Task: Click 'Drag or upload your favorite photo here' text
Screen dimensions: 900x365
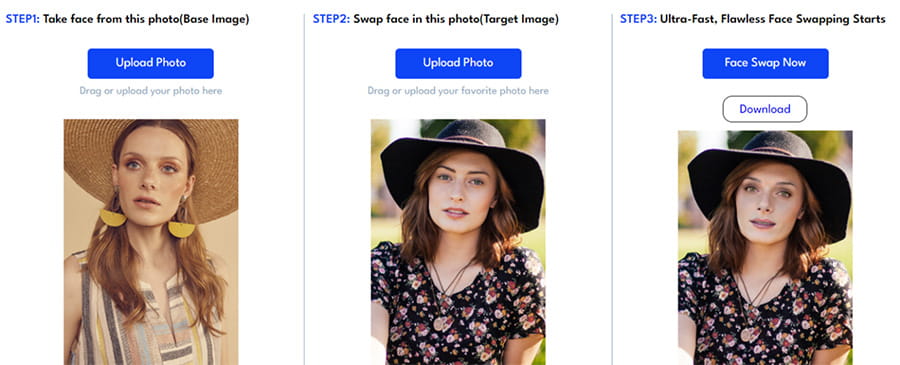Action: (458, 91)
